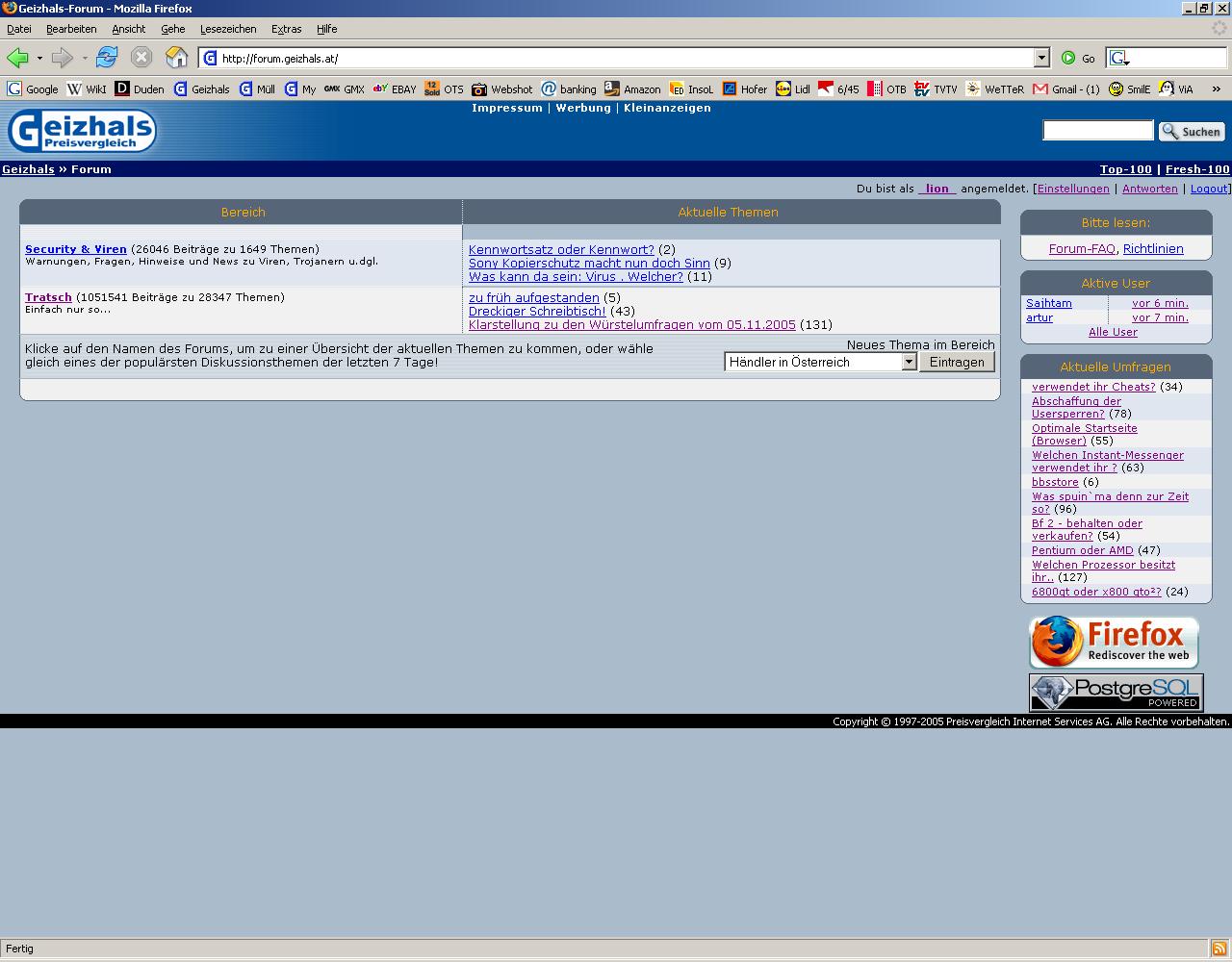Open the OTS bookmark
Screen dimensions: 1232x962
[444, 89]
